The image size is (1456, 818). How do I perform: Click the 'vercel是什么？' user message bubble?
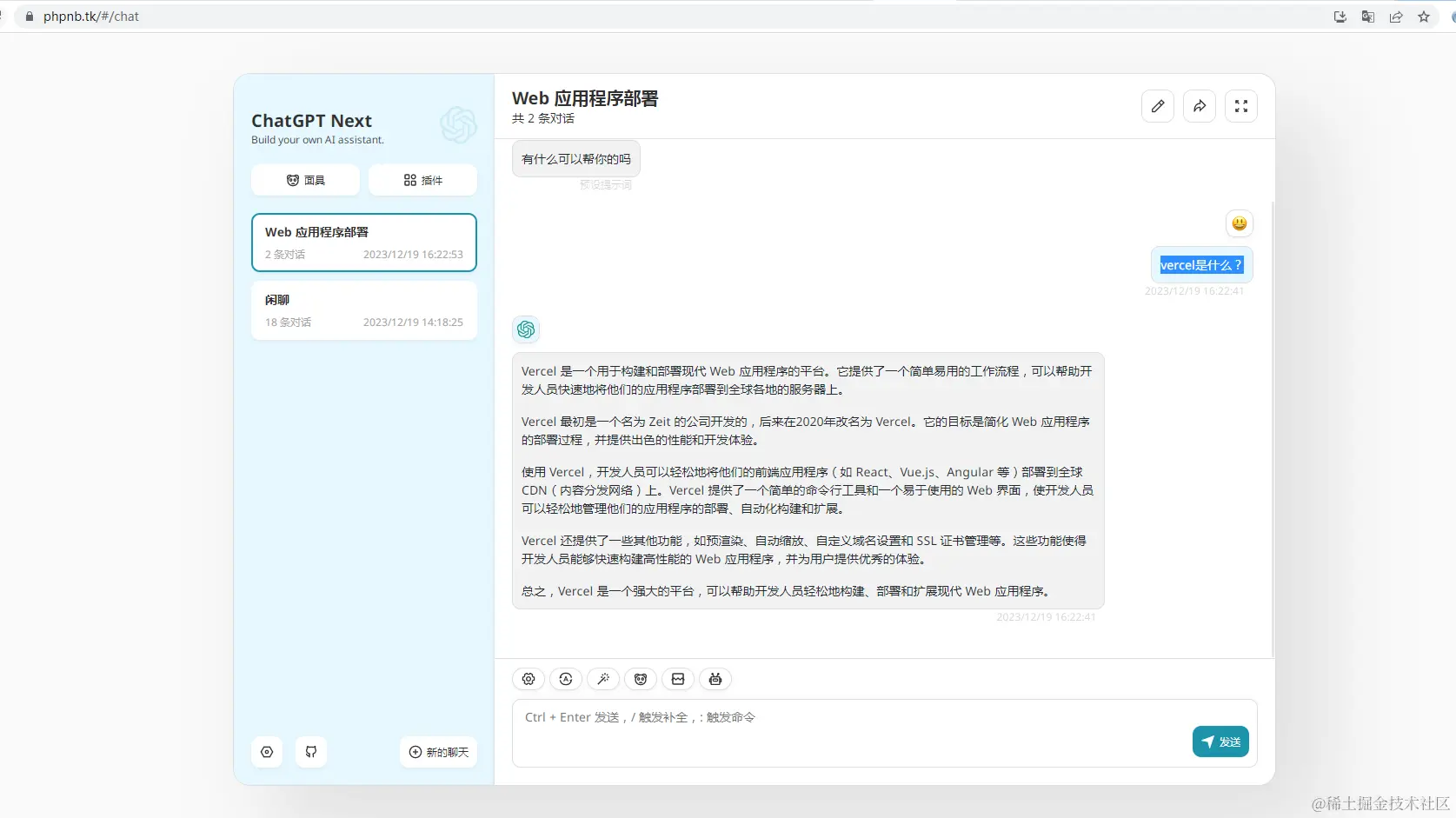[x=1201, y=265]
